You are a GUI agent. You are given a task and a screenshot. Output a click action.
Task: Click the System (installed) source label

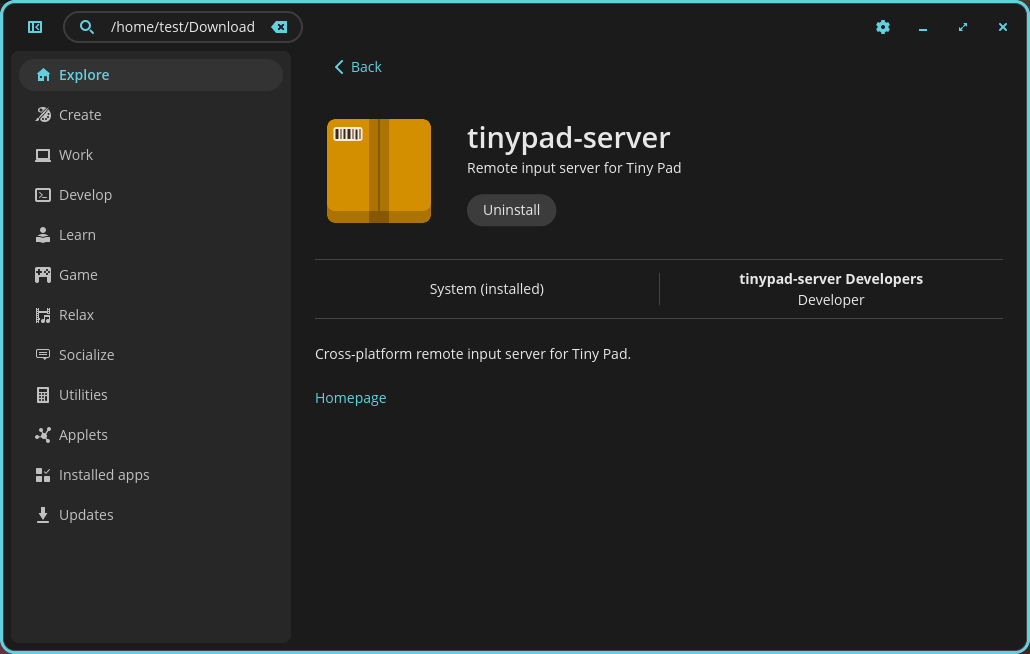point(487,289)
